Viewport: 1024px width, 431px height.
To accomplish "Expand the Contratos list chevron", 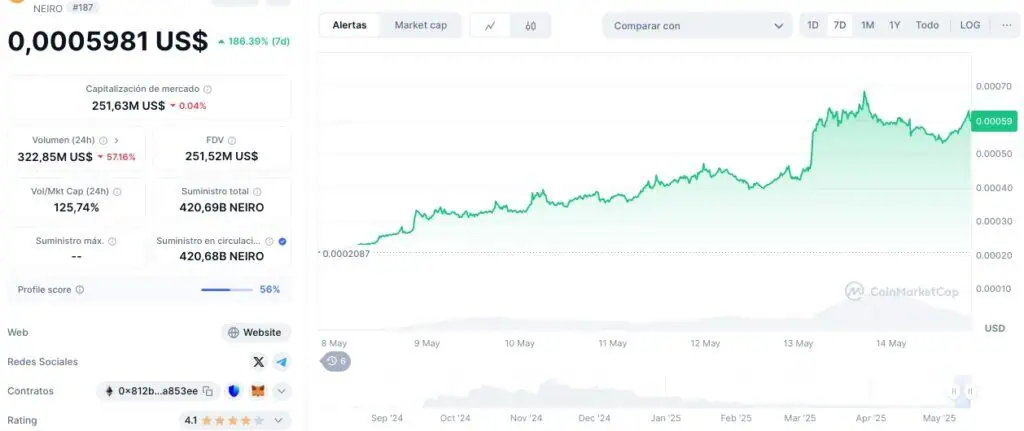I will [281, 391].
